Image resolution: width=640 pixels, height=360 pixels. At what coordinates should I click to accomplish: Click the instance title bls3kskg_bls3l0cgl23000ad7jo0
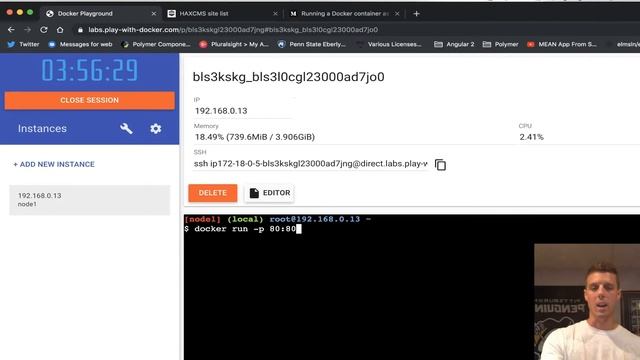click(289, 77)
